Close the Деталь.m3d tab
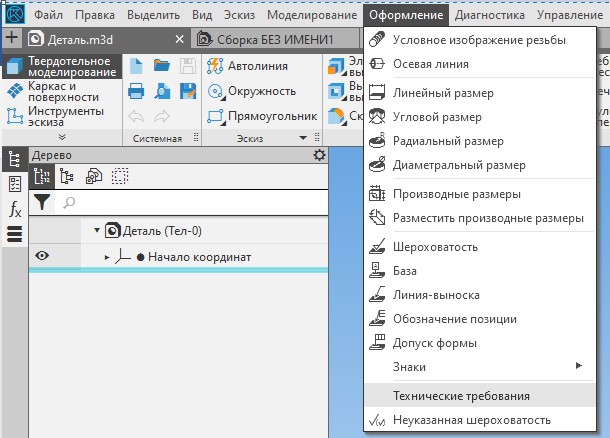This screenshot has height=438, width=610. pos(179,39)
